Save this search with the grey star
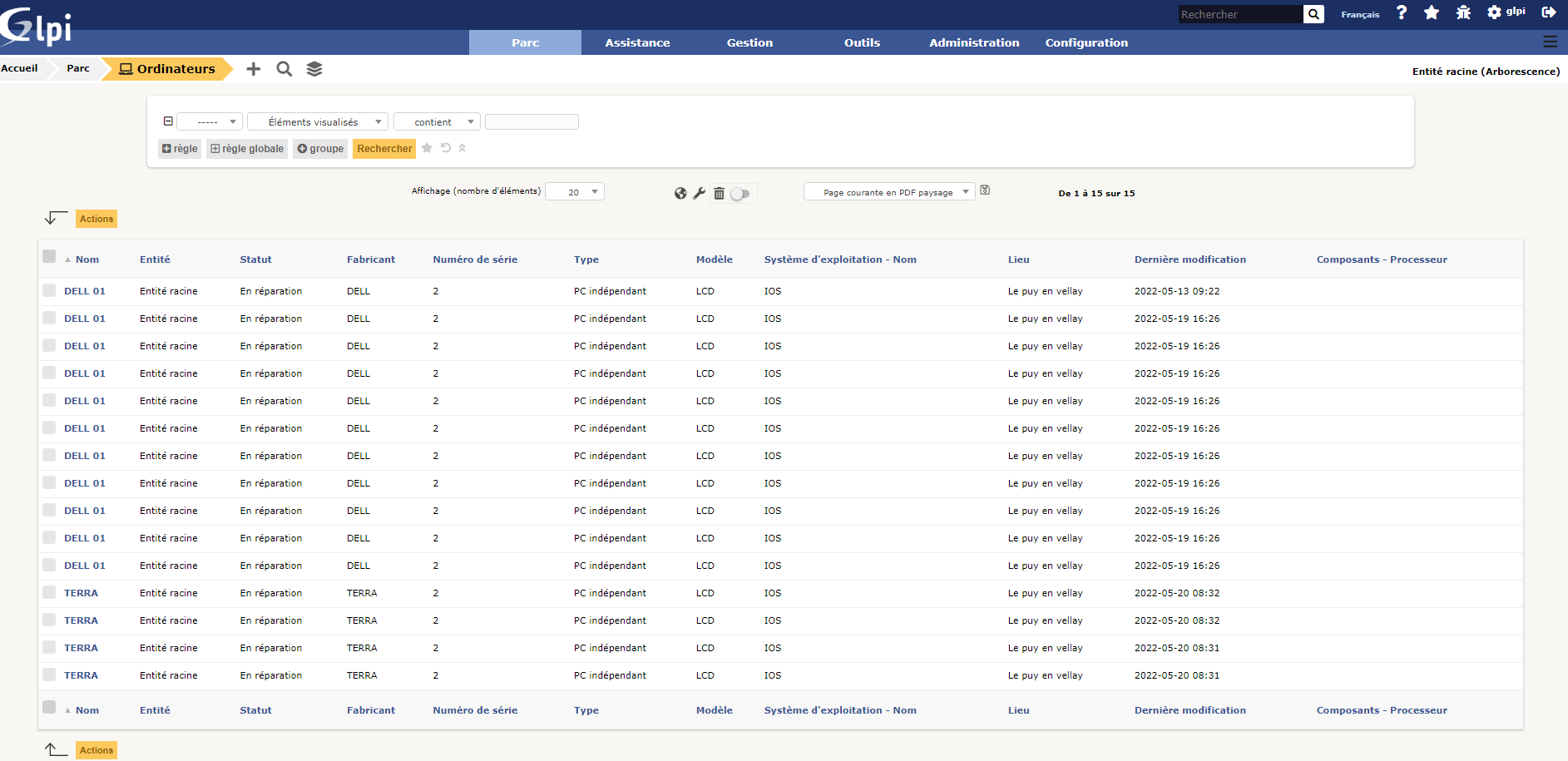 (427, 148)
